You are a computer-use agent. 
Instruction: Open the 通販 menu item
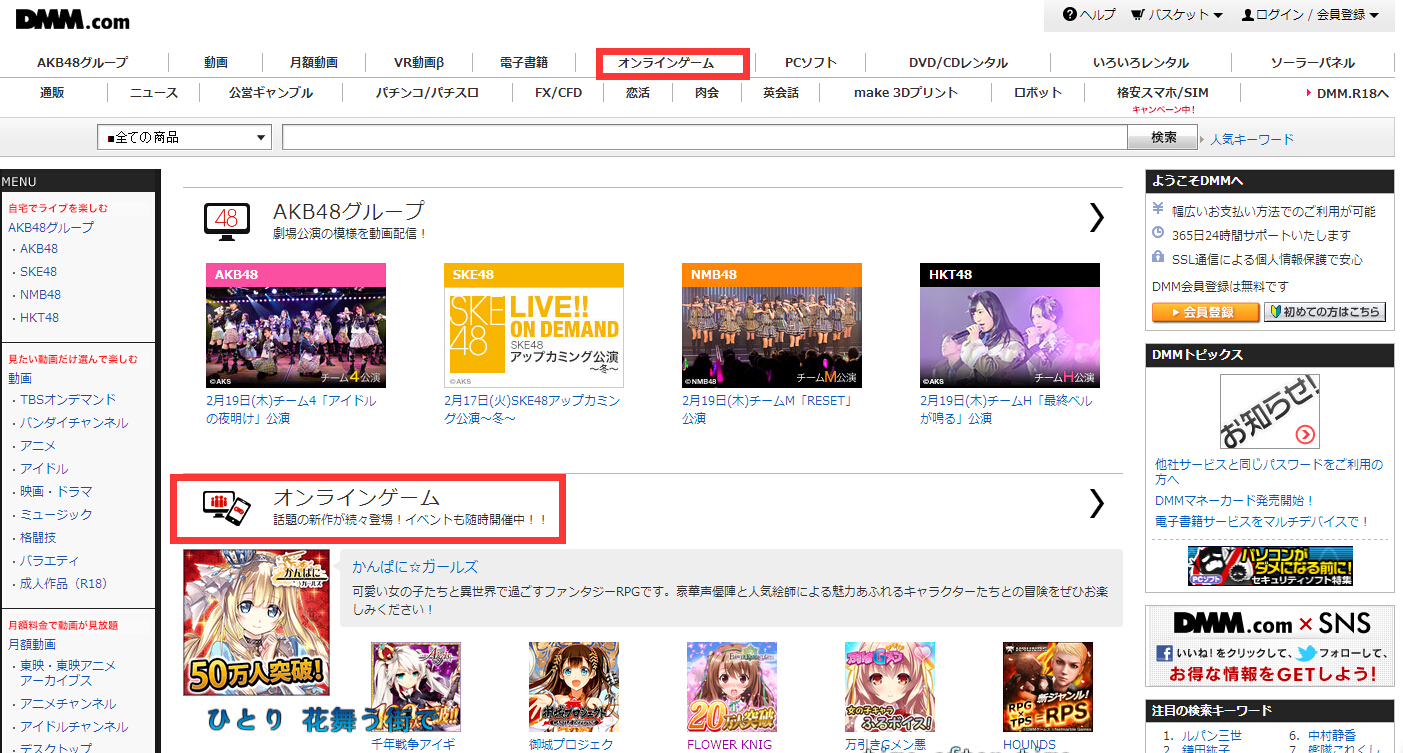(52, 93)
